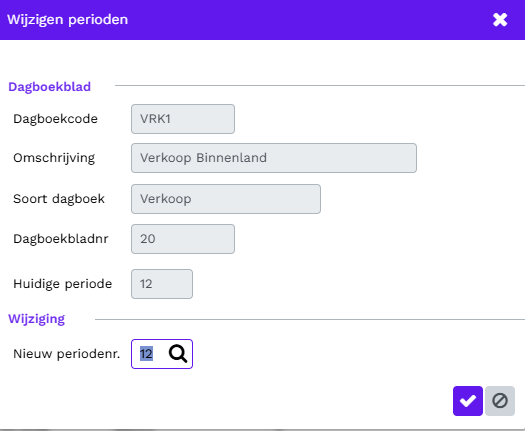Click the Wijziging section header
Viewport: 525px width, 431px height.
point(36,319)
